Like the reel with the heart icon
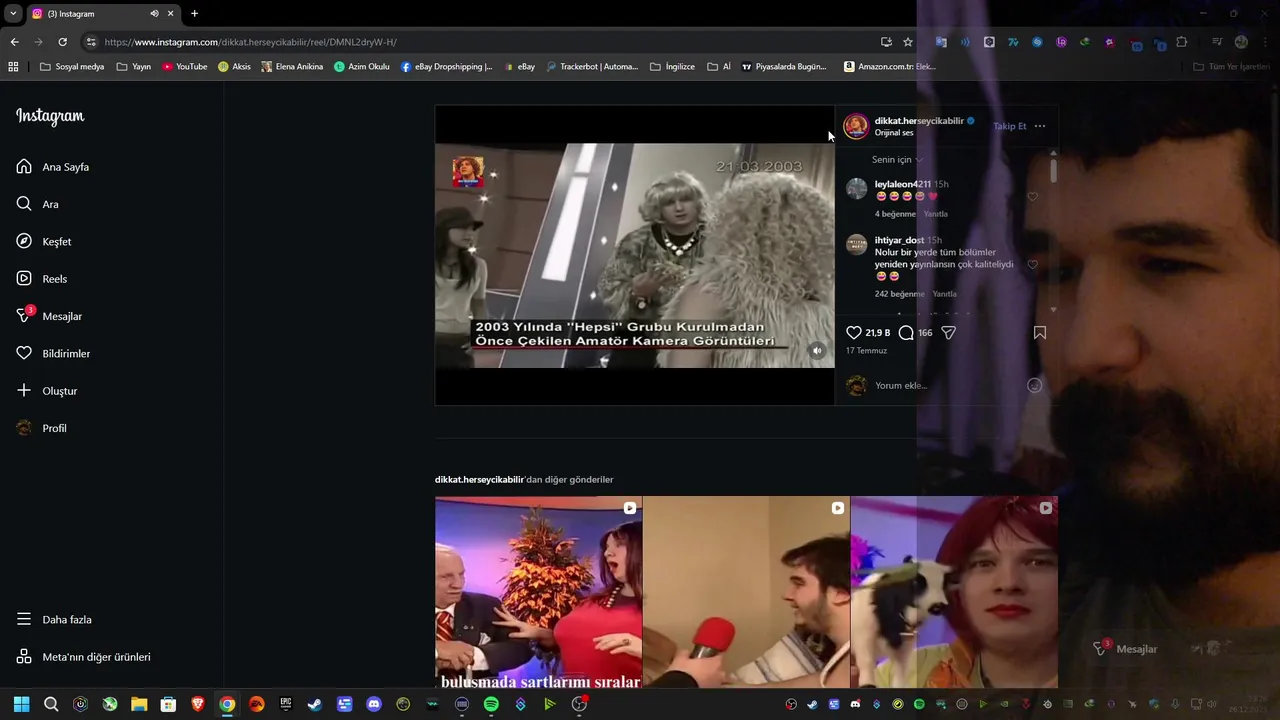The height and width of the screenshot is (720, 1280). pyautogui.click(x=854, y=333)
